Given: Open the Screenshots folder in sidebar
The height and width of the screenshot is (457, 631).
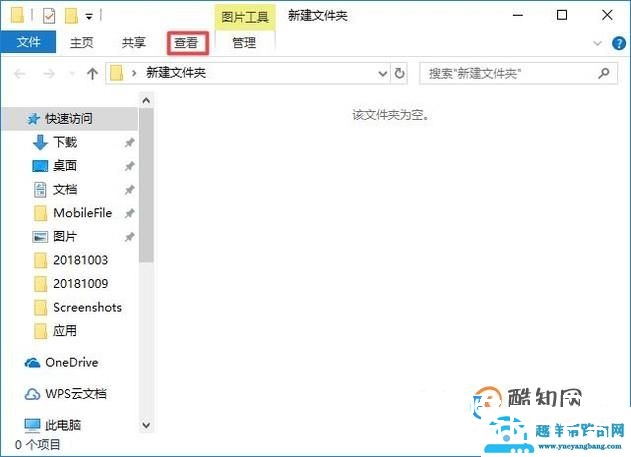Looking at the screenshot, I should coord(87,307).
